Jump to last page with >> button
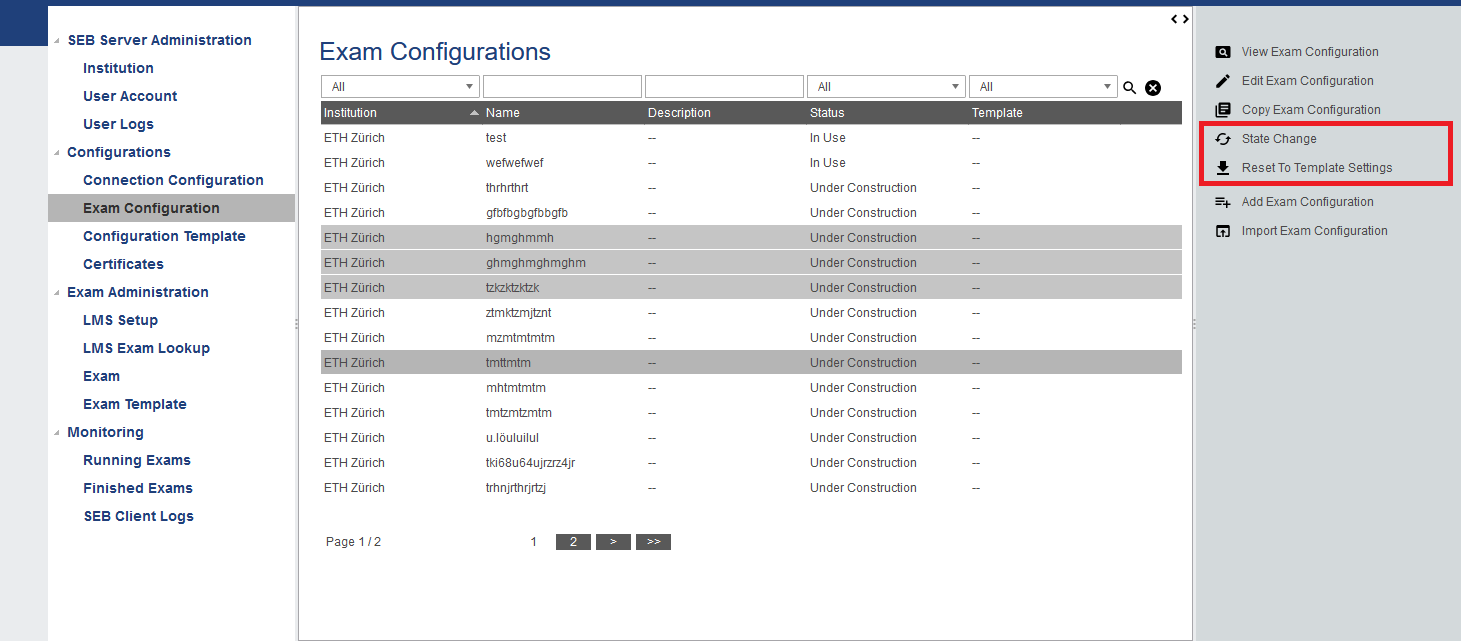This screenshot has height=641, width=1461. 653,542
